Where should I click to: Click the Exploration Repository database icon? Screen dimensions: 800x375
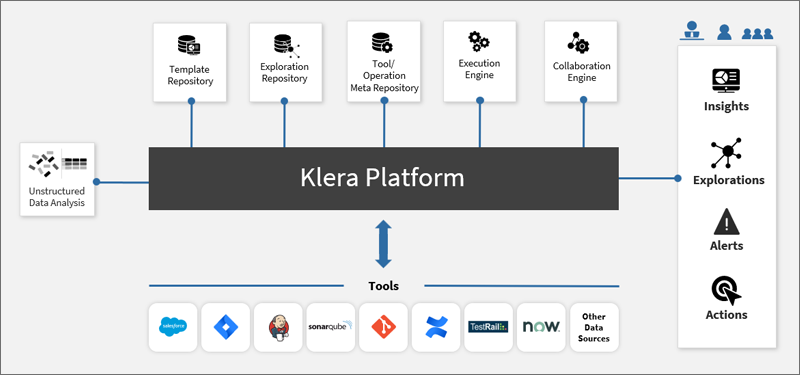coord(286,45)
